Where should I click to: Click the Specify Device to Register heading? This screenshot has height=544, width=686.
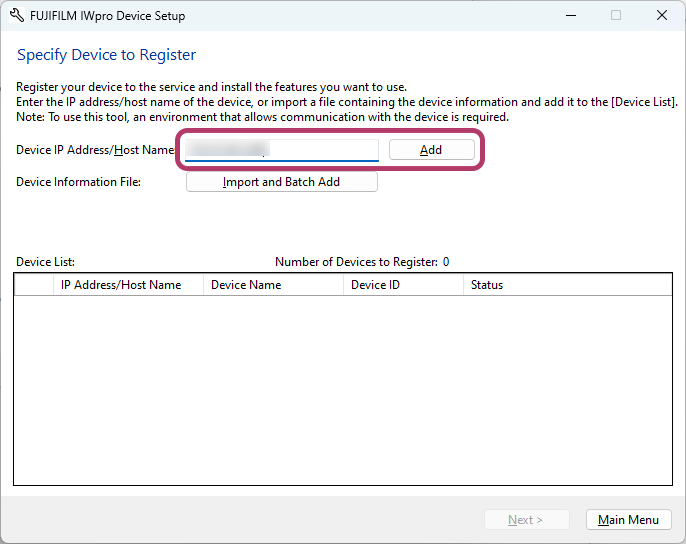106,55
